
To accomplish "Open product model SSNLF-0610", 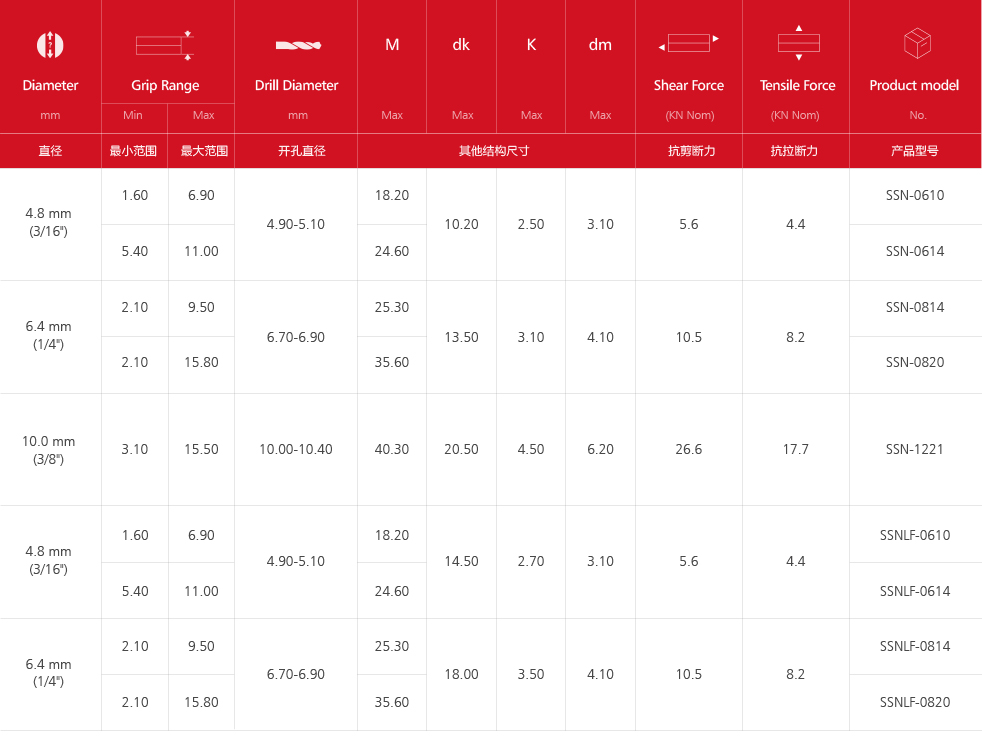I will [914, 536].
